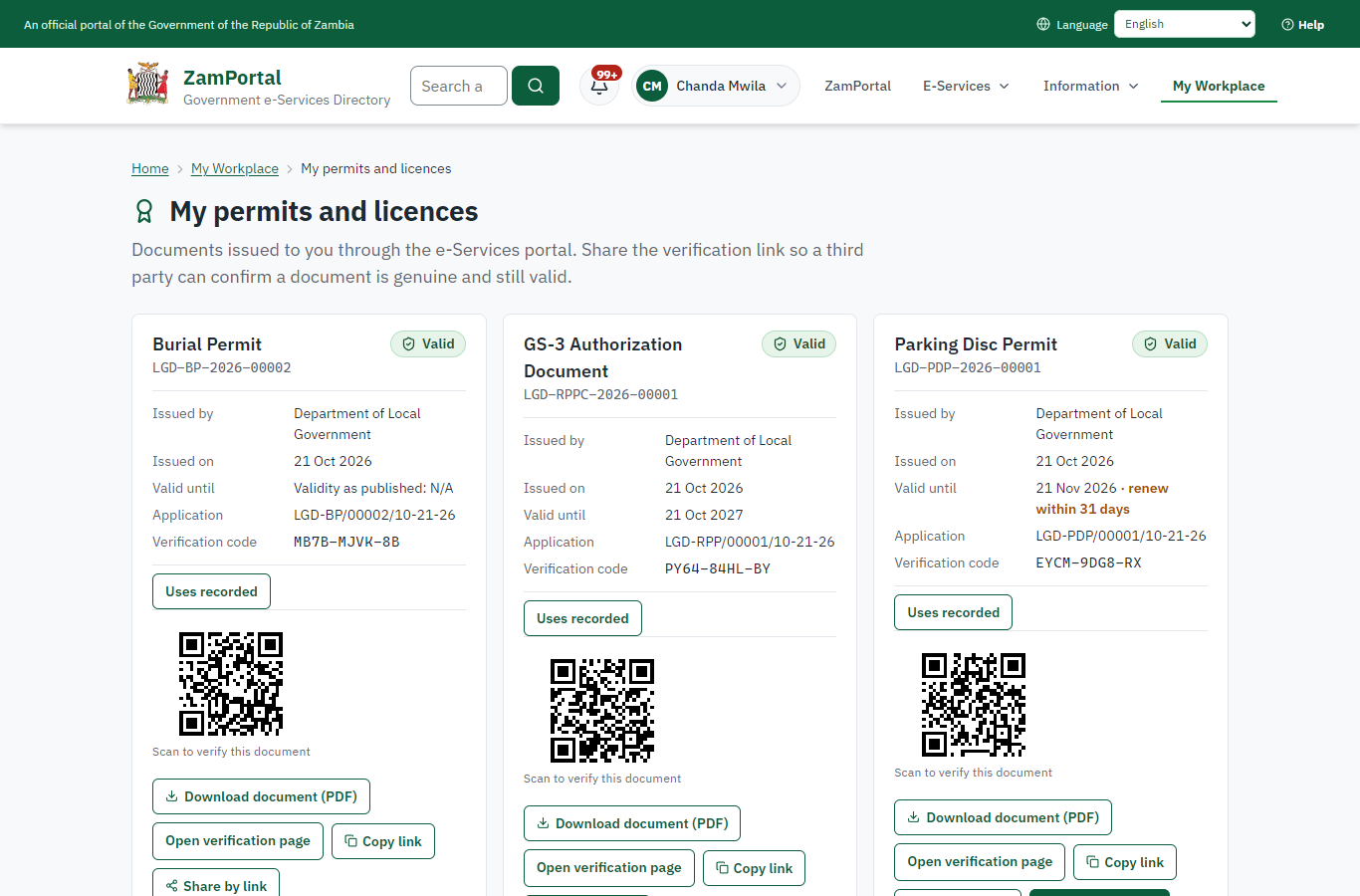Copy link for the Parking Disc Permit
Image resolution: width=1360 pixels, height=896 pixels.
coord(1125,862)
